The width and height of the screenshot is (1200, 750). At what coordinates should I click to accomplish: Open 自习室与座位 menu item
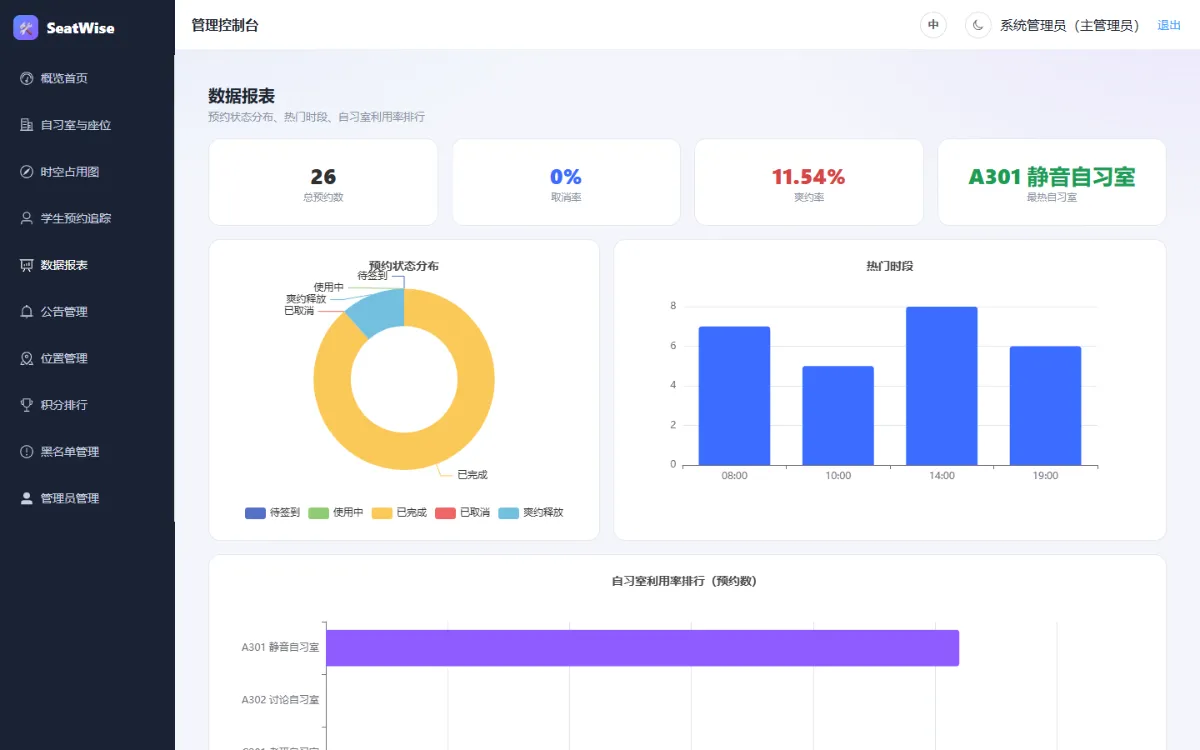[x=87, y=125]
